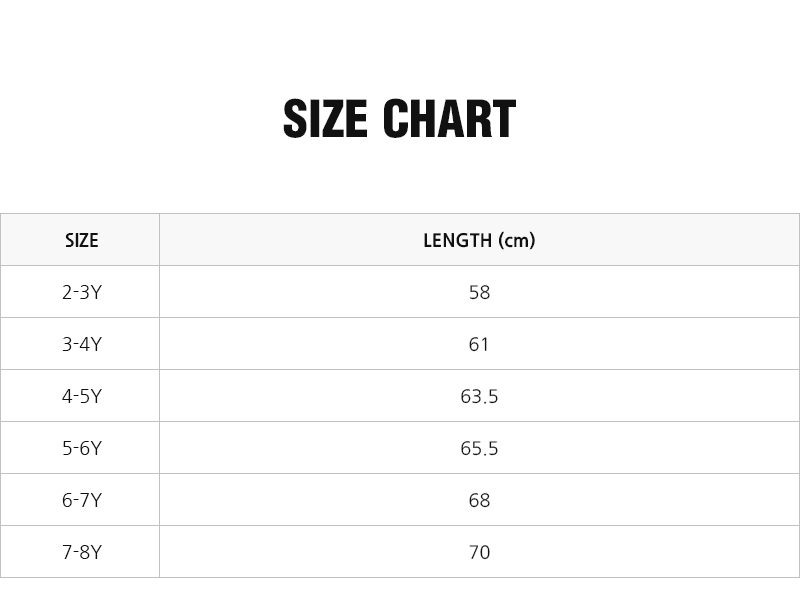The width and height of the screenshot is (800, 616).
Task: Select the 7-8Y size cell
Action: tap(81, 553)
